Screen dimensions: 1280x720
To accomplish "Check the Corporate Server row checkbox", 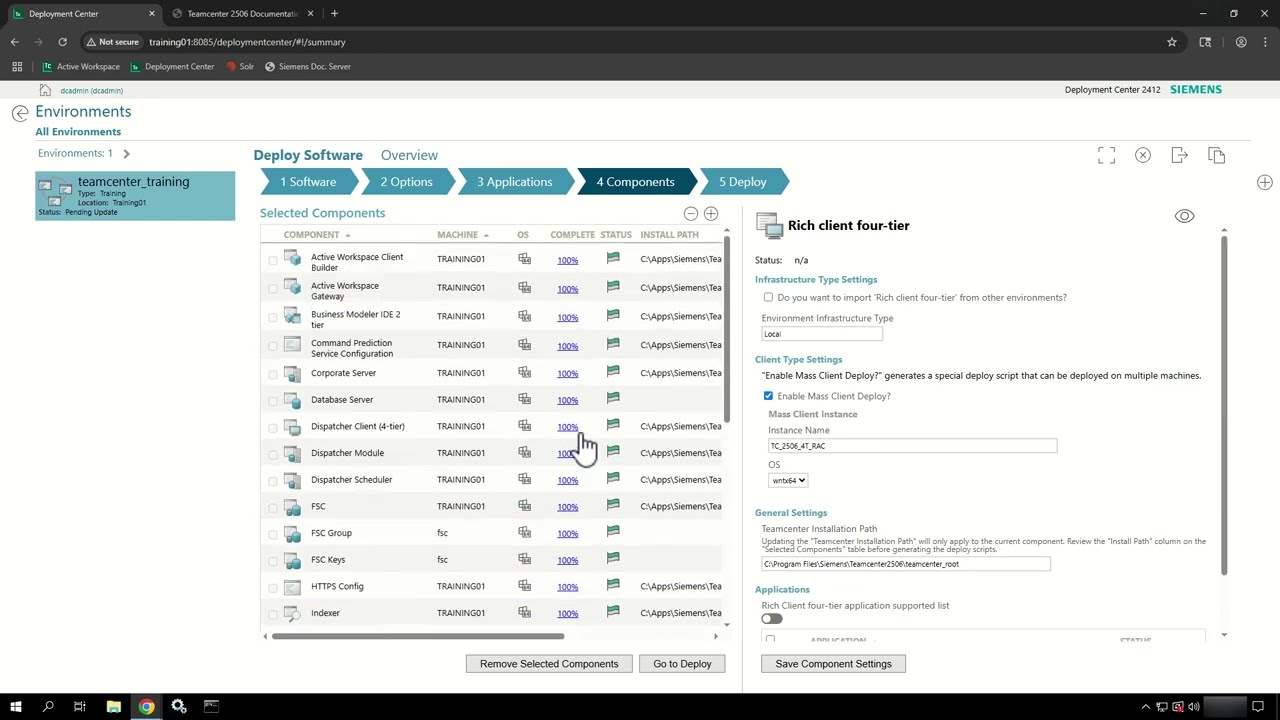I will click(x=273, y=374).
